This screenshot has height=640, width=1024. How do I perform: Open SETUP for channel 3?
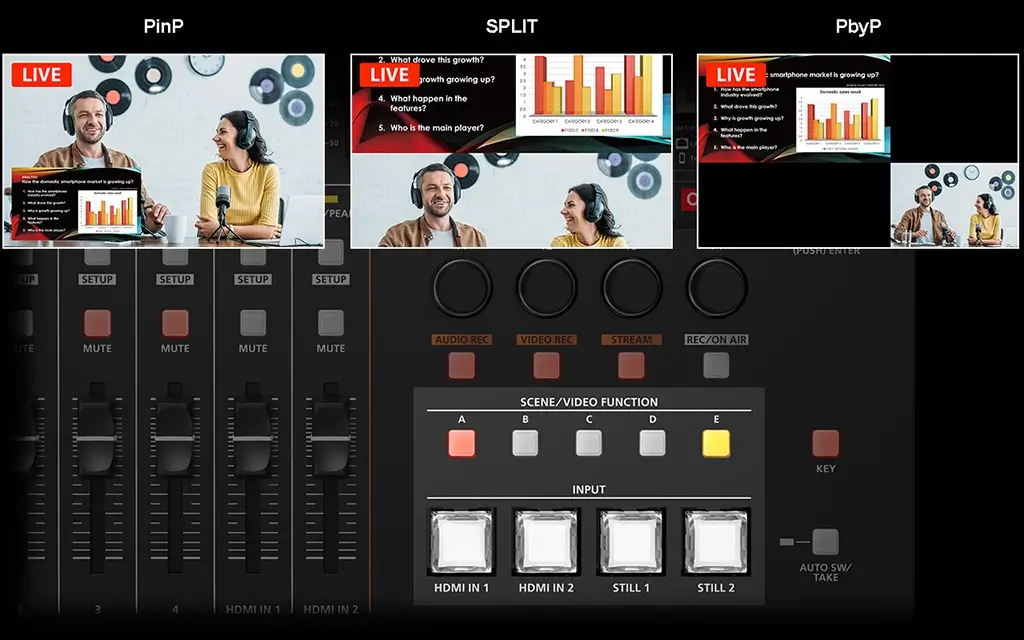pos(97,279)
